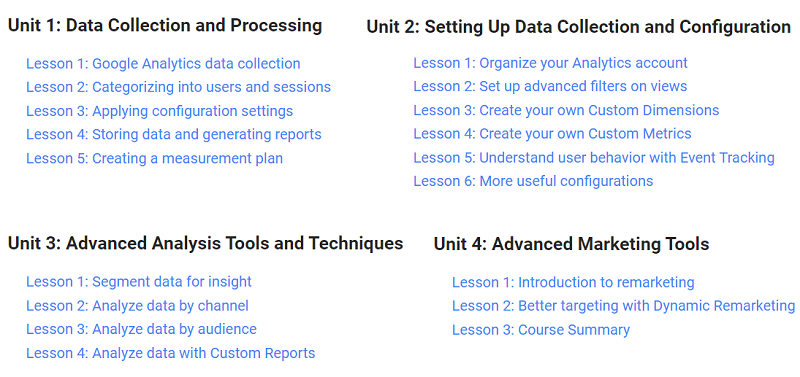Open Analyze data by channel lesson
Image resolution: width=800 pixels, height=377 pixels.
pos(137,306)
